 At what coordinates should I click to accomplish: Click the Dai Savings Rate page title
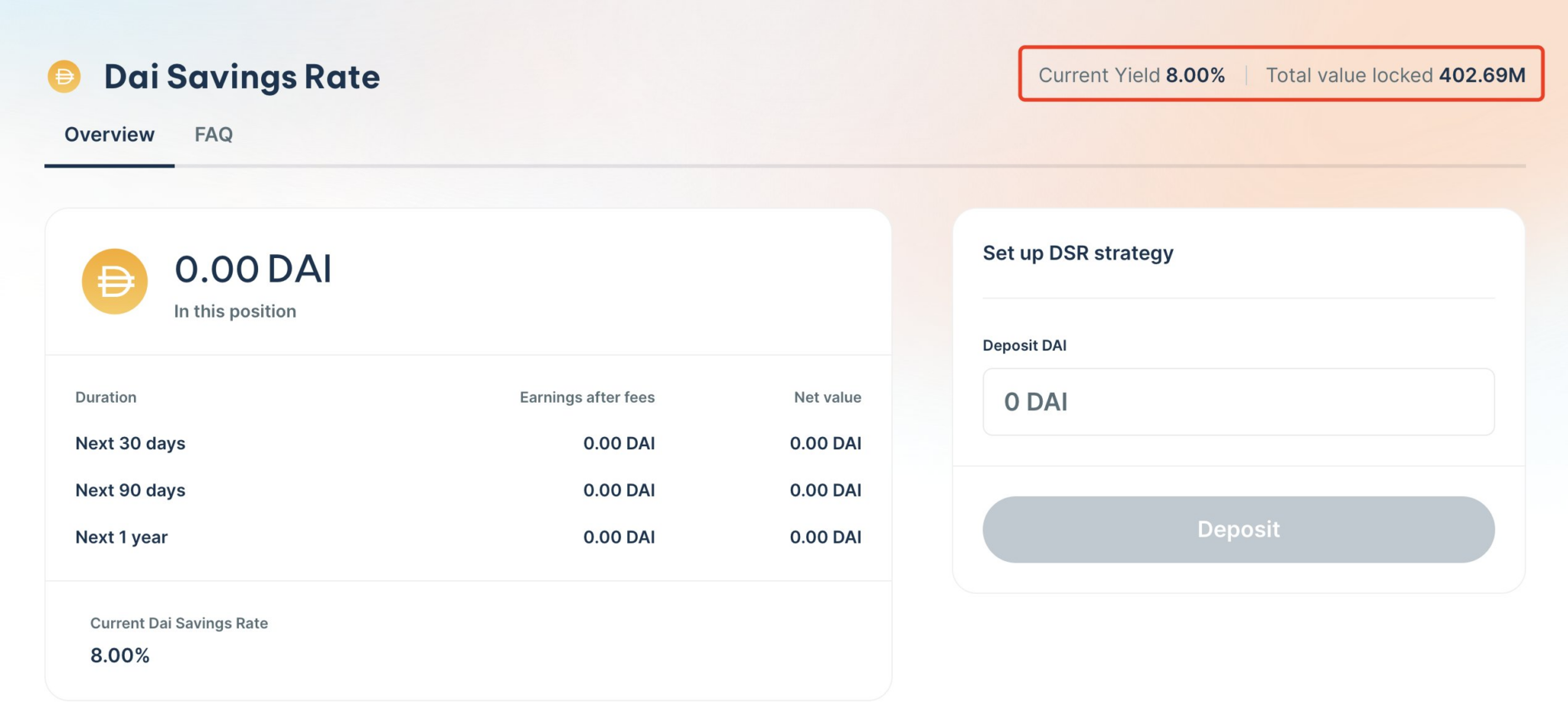tap(242, 77)
